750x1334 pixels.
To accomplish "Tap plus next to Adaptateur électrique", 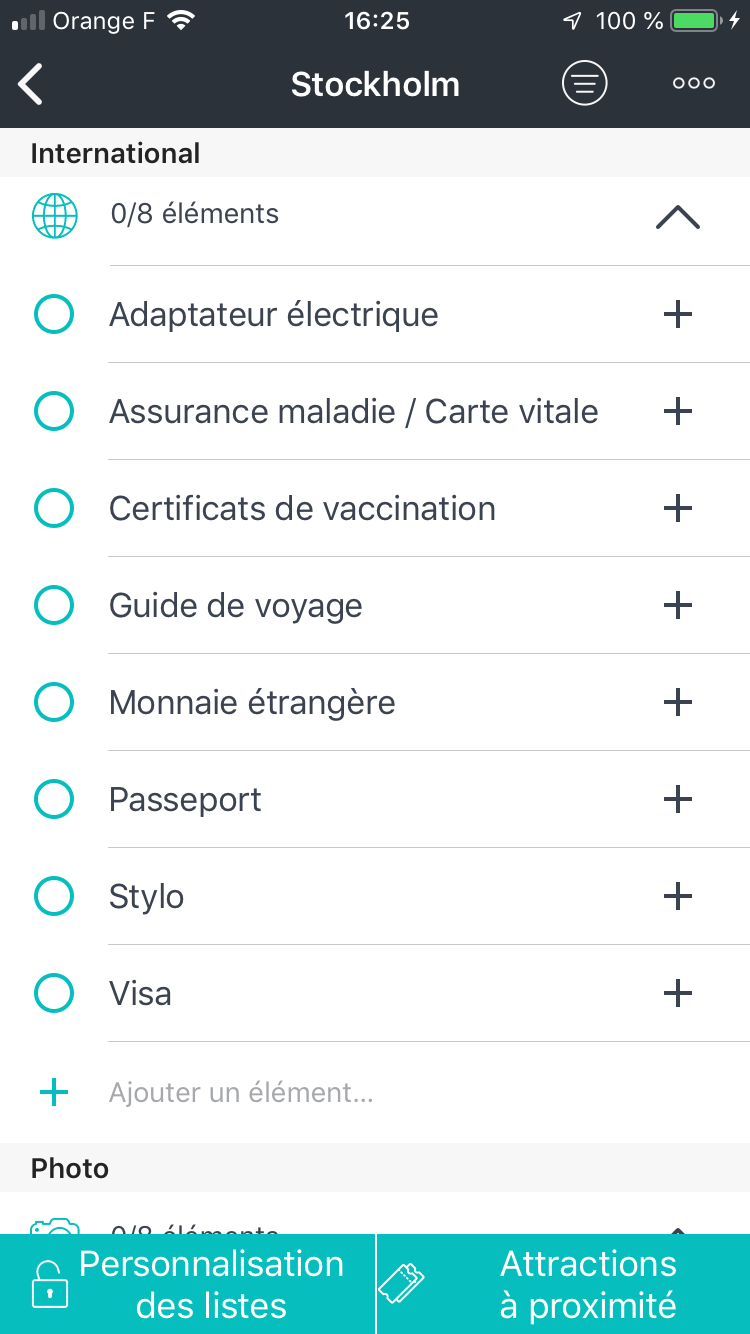I will tap(677, 315).
